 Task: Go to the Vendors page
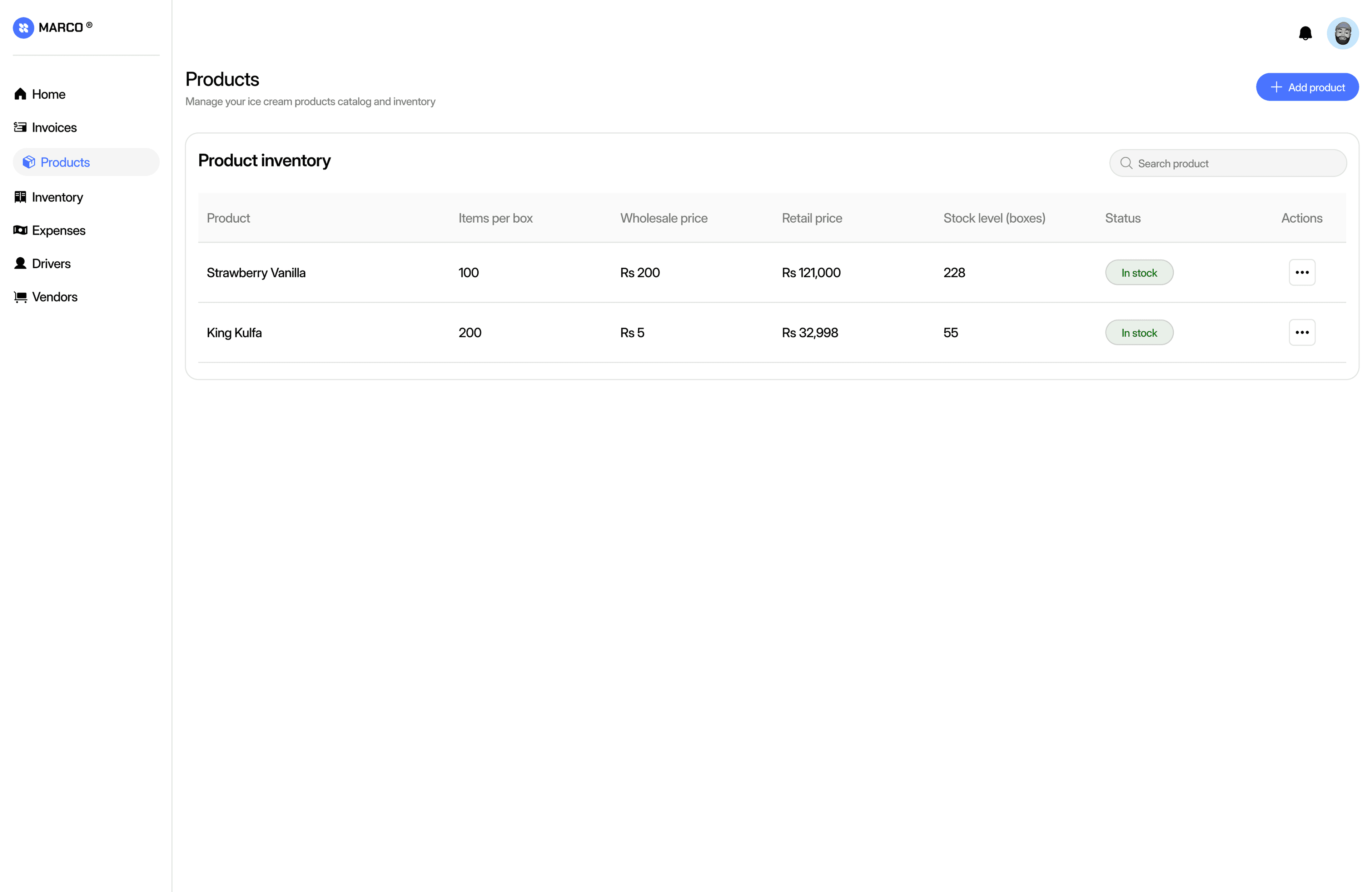pyautogui.click(x=54, y=297)
